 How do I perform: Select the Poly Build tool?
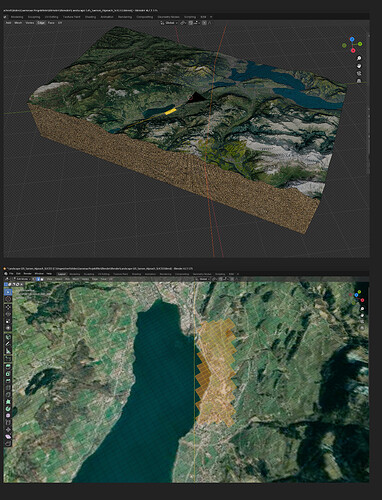pos(8,402)
